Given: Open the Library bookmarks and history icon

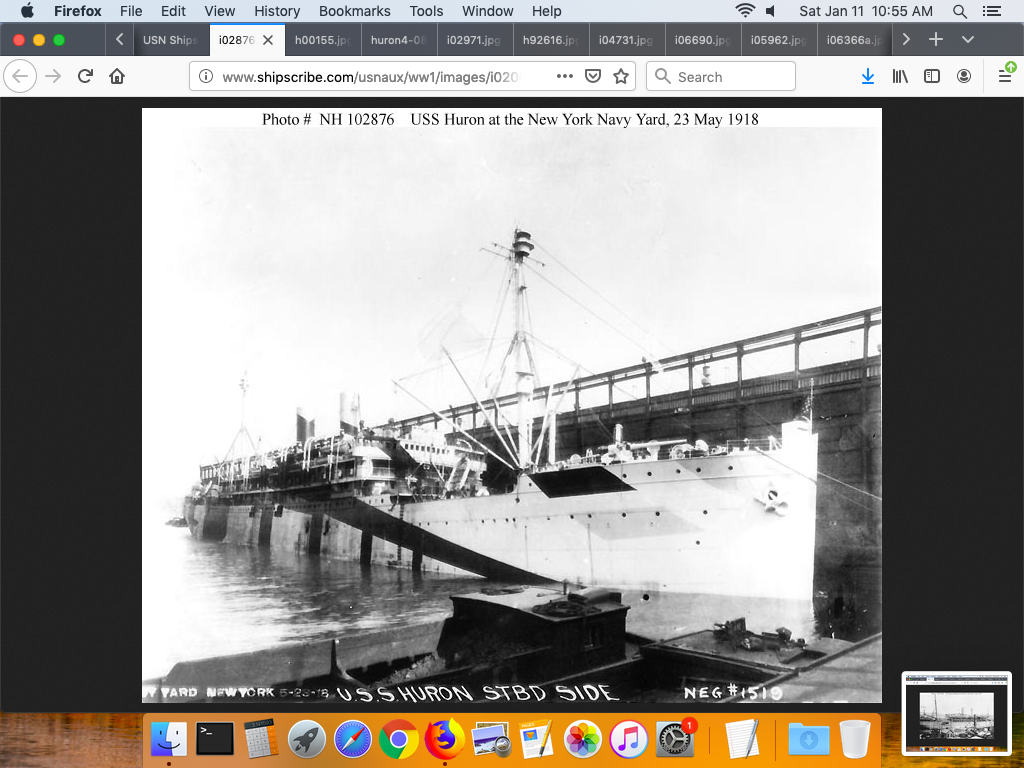Looking at the screenshot, I should 900,77.
